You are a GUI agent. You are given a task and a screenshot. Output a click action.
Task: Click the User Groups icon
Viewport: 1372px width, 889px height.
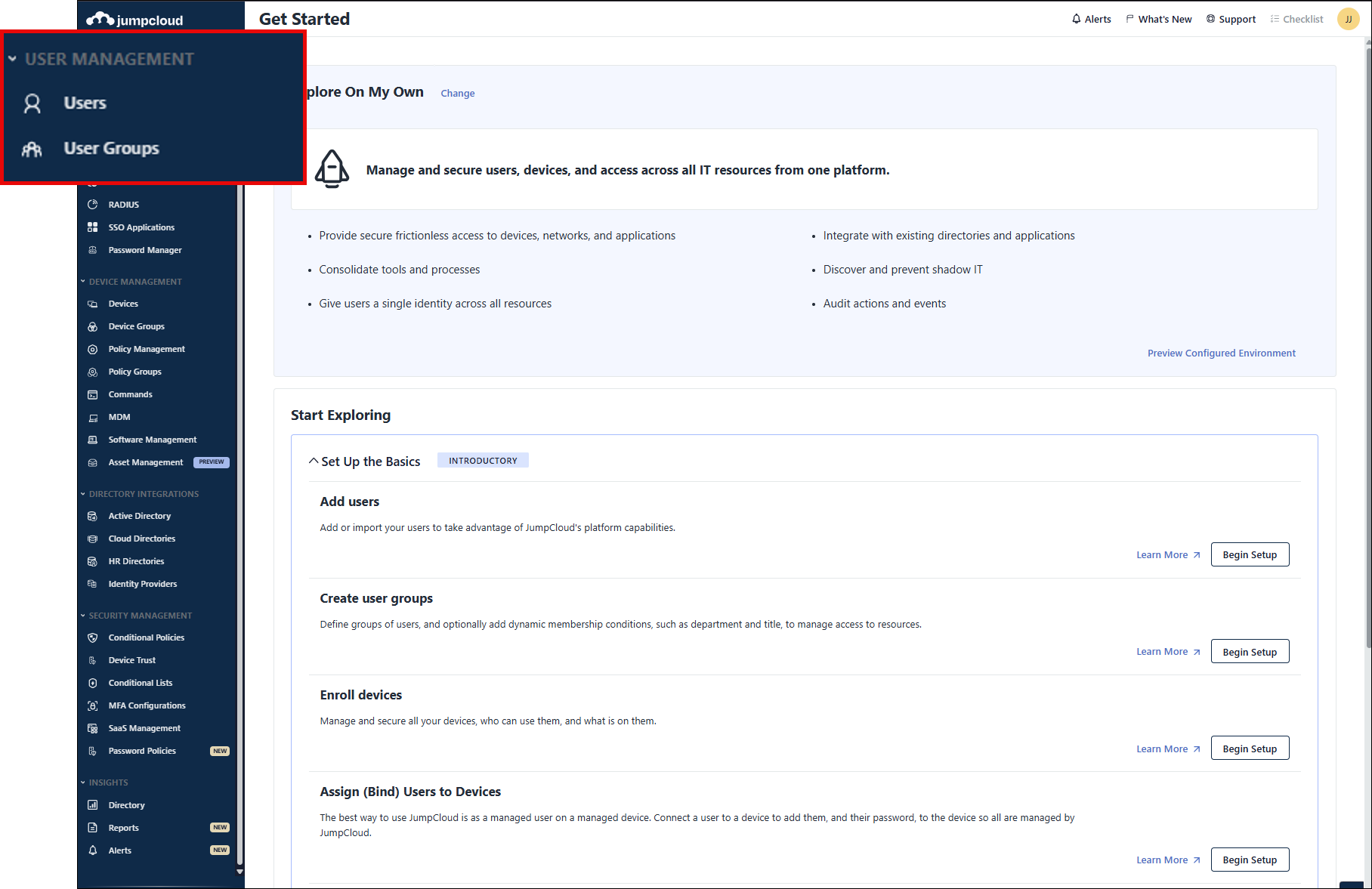click(32, 149)
